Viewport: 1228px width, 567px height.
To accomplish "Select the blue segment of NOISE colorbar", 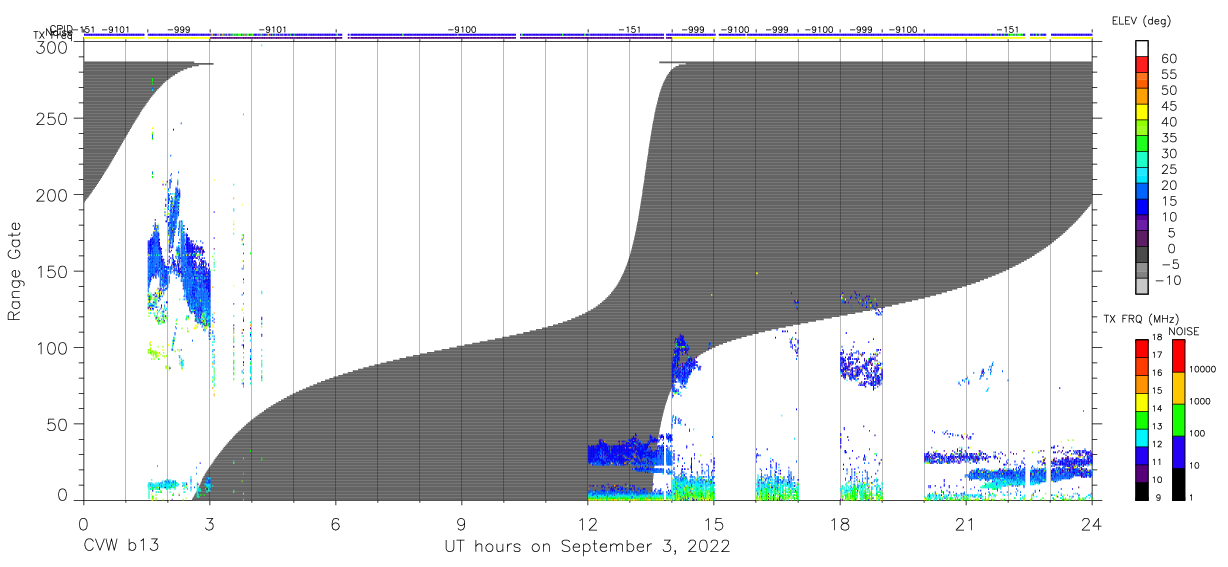I will [x=1178, y=451].
